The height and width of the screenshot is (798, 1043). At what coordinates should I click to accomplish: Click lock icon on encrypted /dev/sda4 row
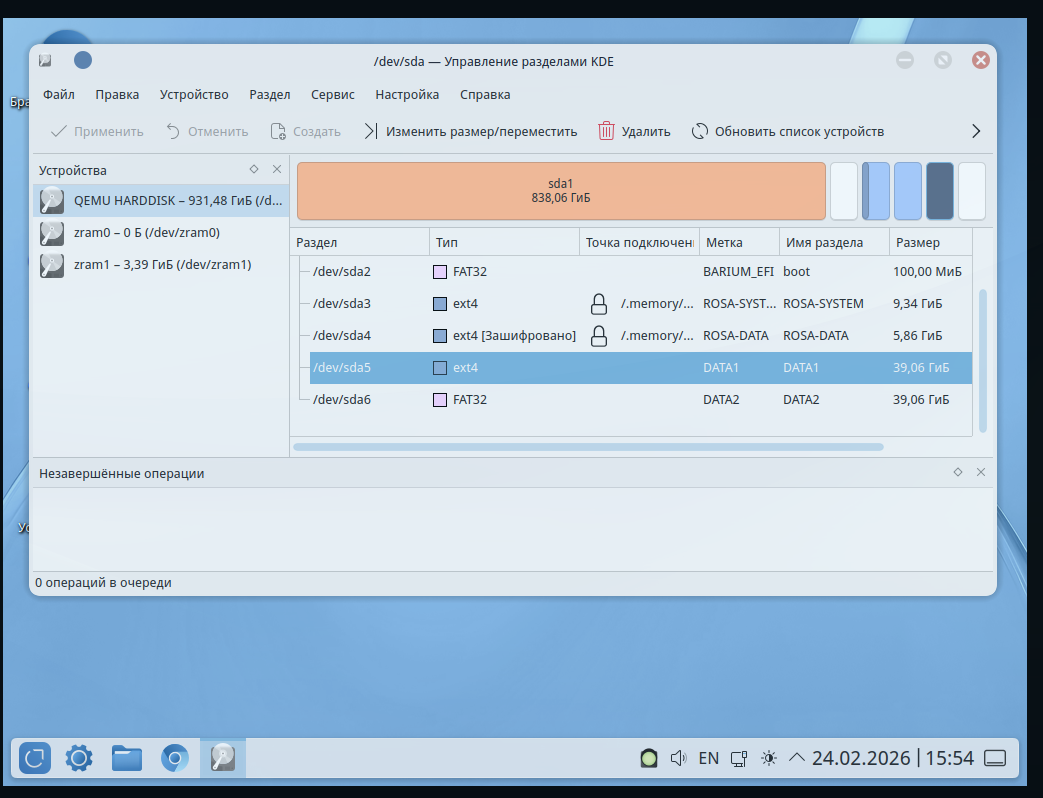598,336
